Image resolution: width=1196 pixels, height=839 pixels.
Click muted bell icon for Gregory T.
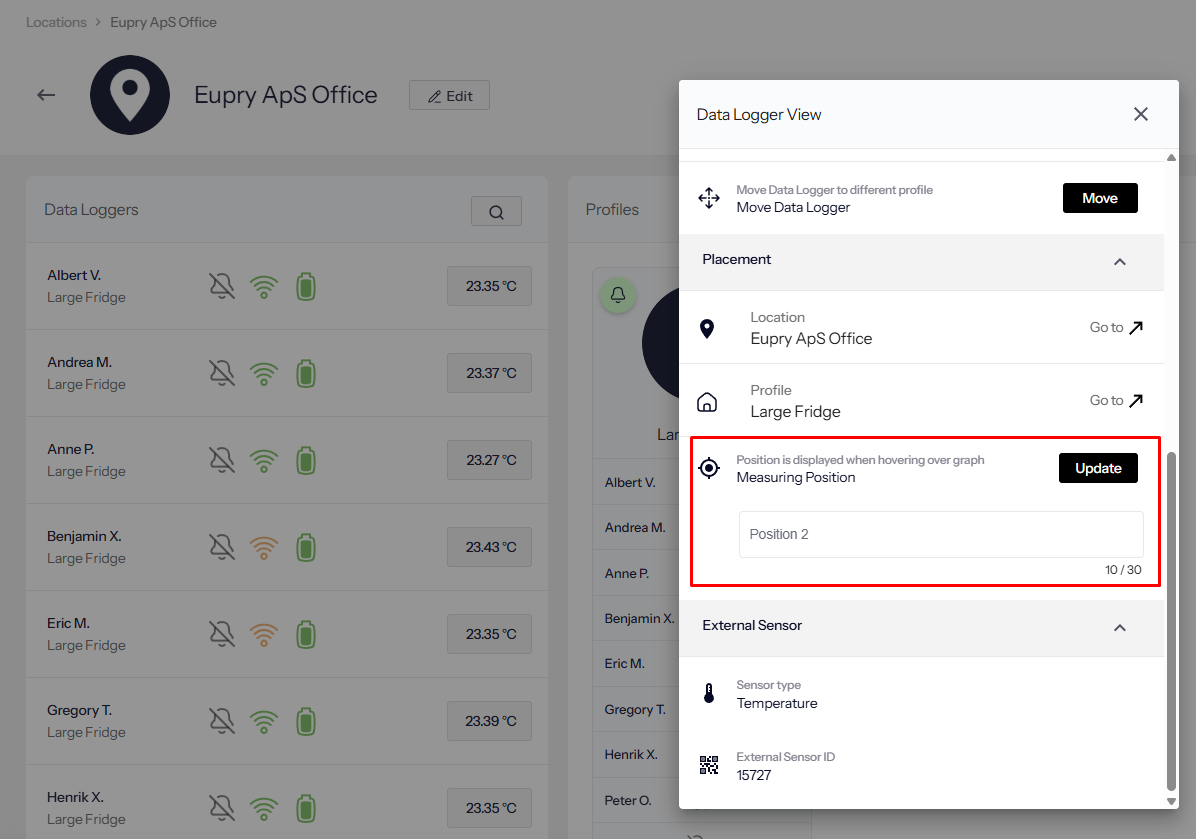point(222,722)
